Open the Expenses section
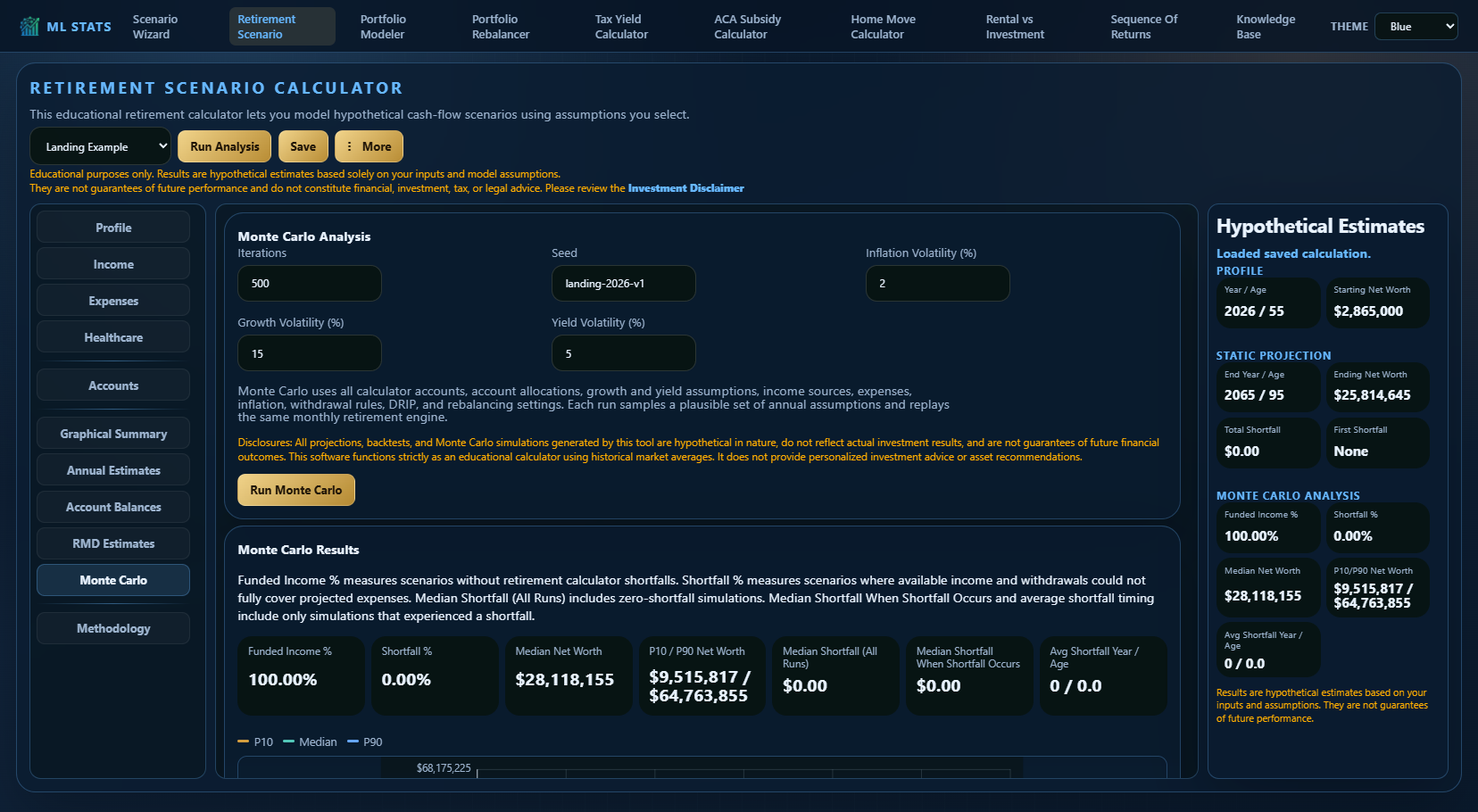The height and width of the screenshot is (812, 1478). pos(113,301)
